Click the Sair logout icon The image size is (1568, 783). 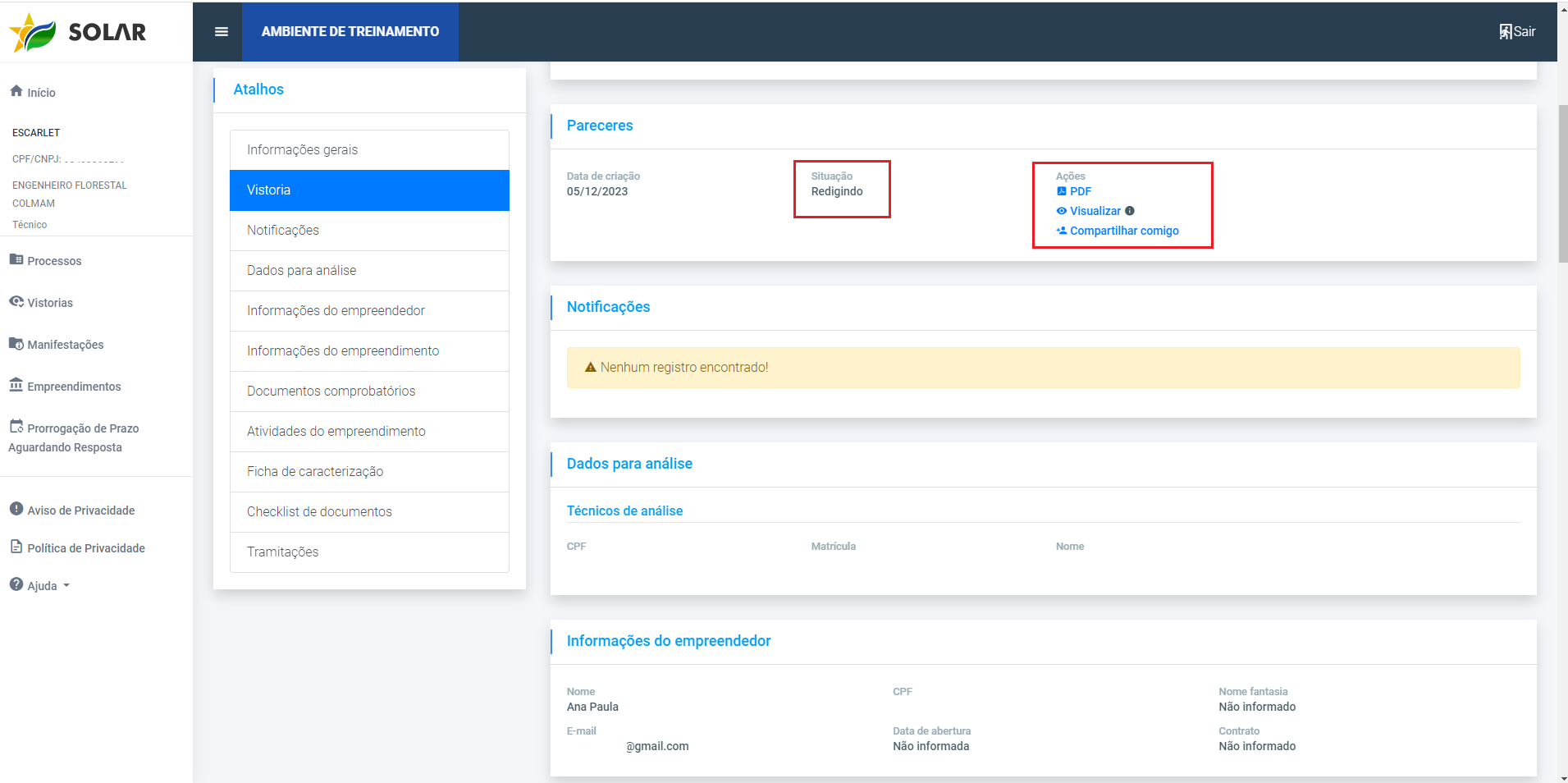pyautogui.click(x=1506, y=31)
